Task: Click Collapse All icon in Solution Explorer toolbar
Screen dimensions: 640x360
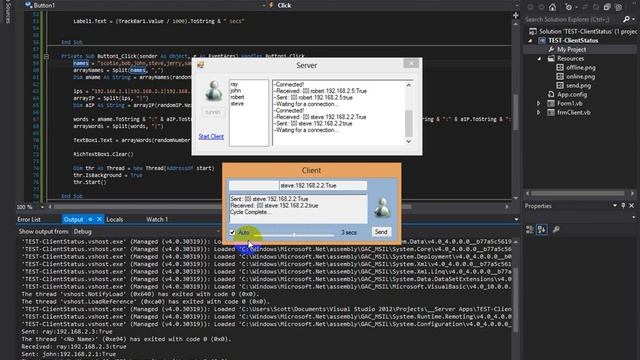Action: (607, 7)
